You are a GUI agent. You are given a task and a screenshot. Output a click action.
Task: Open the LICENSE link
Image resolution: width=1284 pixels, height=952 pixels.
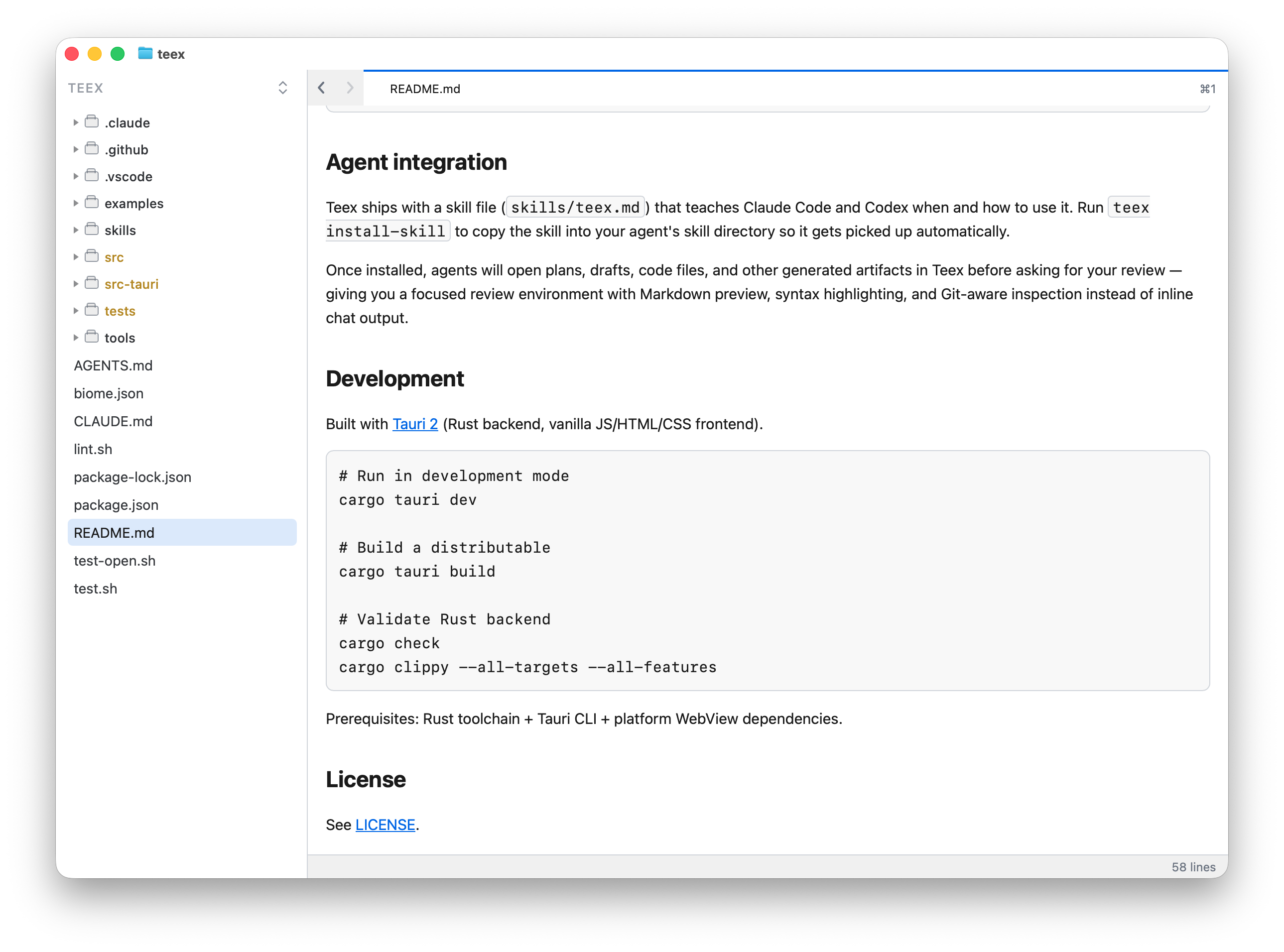[x=385, y=825]
